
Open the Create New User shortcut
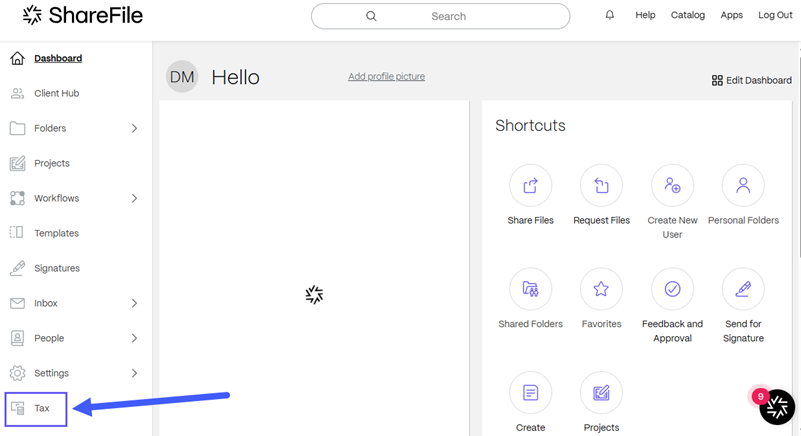pos(672,186)
